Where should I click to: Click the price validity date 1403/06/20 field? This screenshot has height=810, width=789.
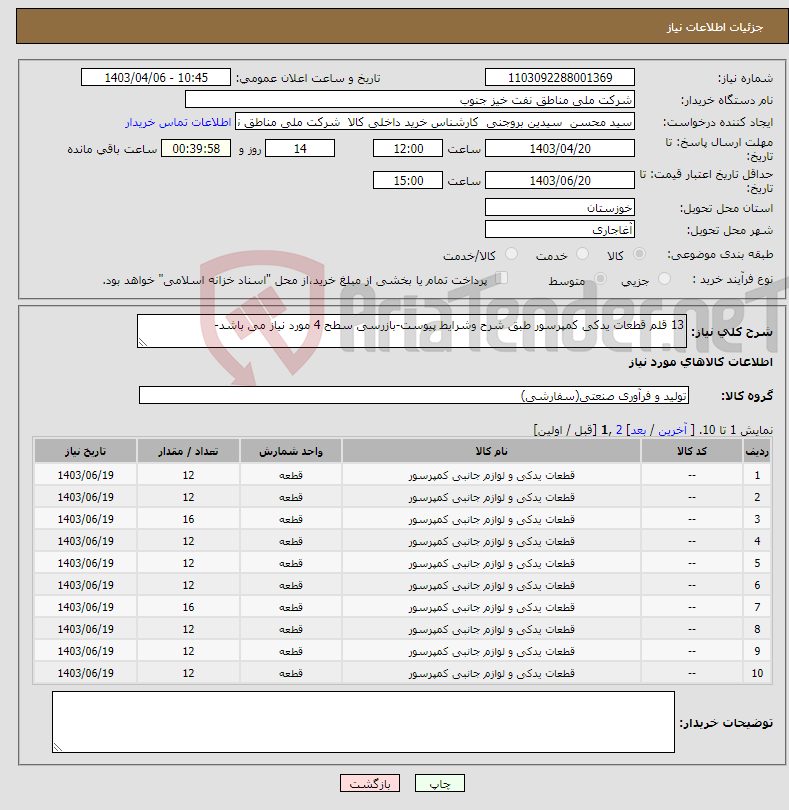click(560, 180)
